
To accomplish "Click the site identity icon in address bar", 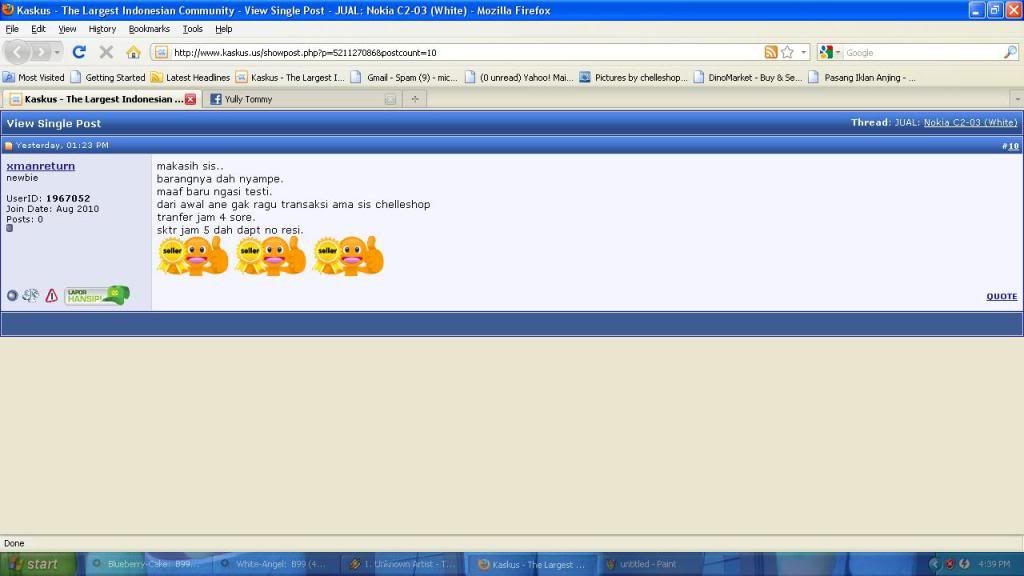I will point(161,52).
